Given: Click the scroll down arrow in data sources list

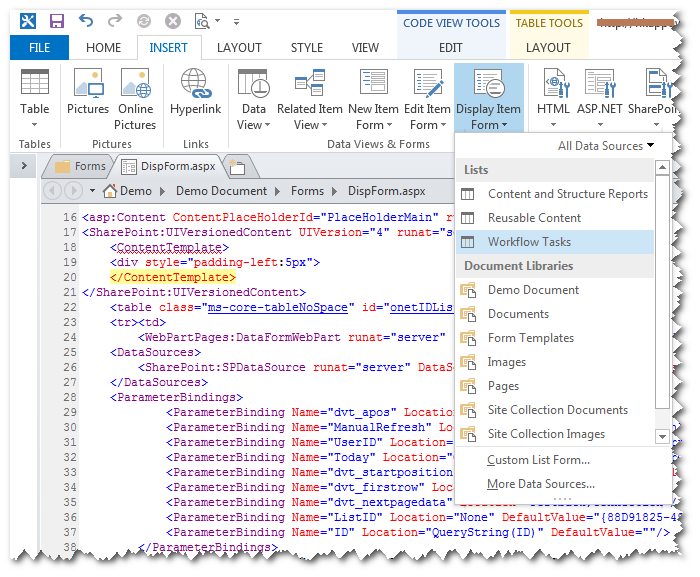Looking at the screenshot, I should tap(662, 436).
